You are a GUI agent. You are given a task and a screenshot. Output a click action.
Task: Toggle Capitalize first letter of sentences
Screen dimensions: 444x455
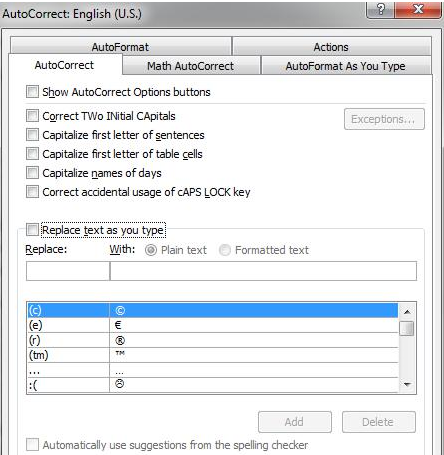(32, 135)
